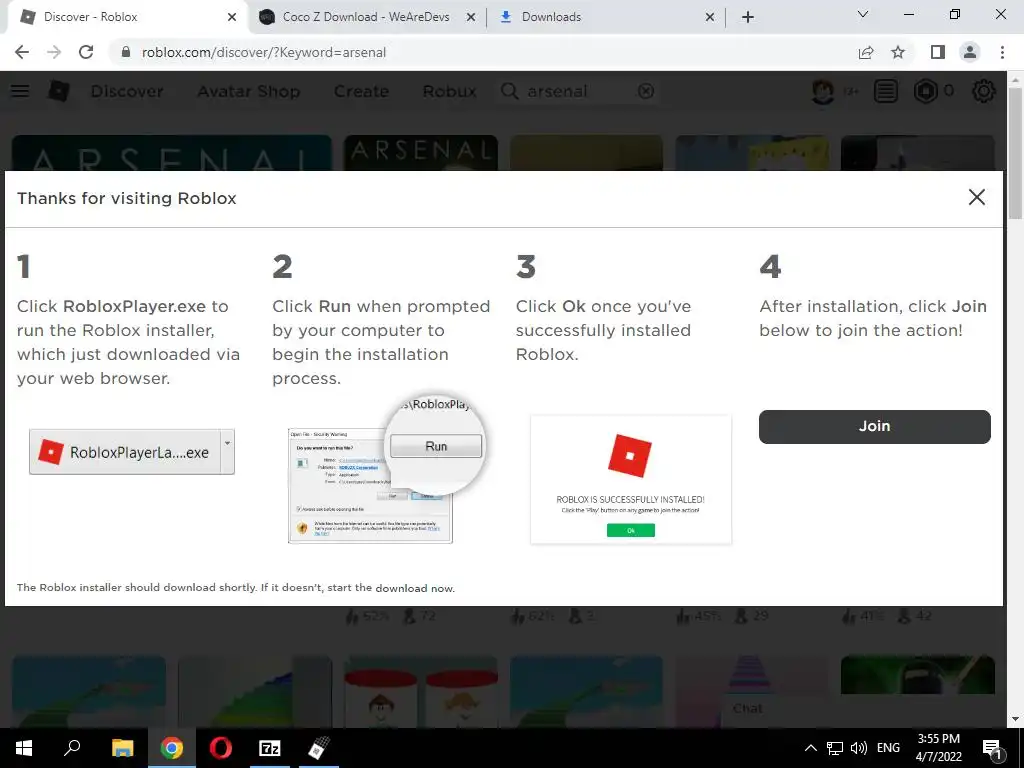Click the Run button illustration
The width and height of the screenshot is (1024, 768).
click(436, 446)
